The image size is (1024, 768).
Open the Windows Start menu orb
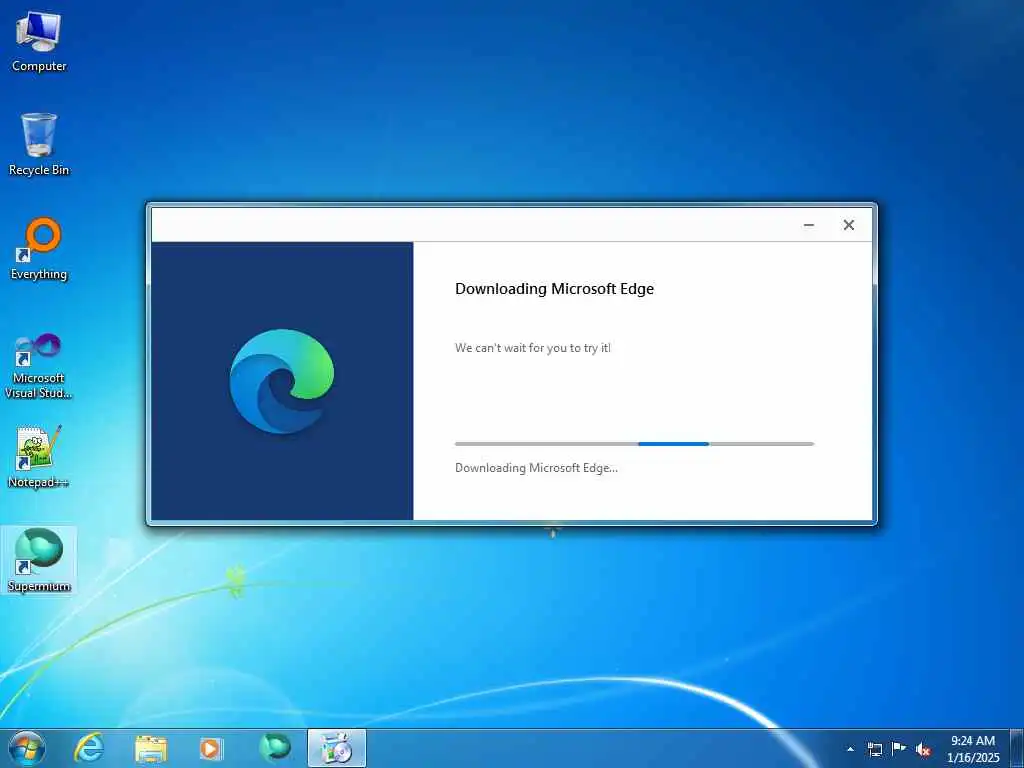[27, 748]
